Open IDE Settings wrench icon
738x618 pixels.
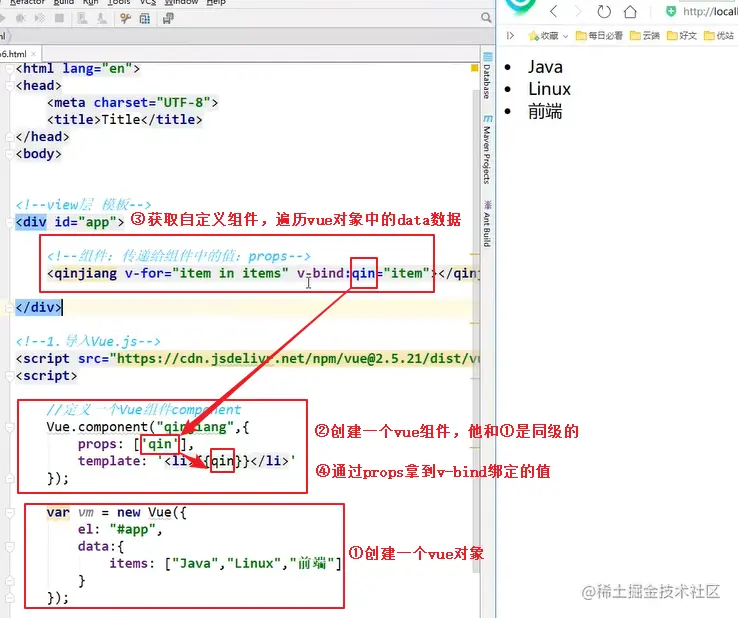[125, 18]
